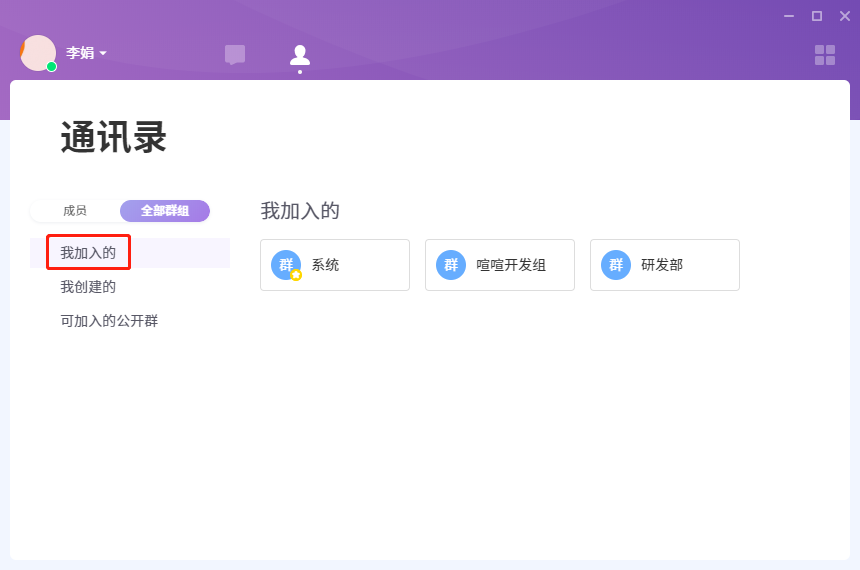This screenshot has width=860, height=570.
Task: Select the contacts person icon
Action: coord(300,55)
